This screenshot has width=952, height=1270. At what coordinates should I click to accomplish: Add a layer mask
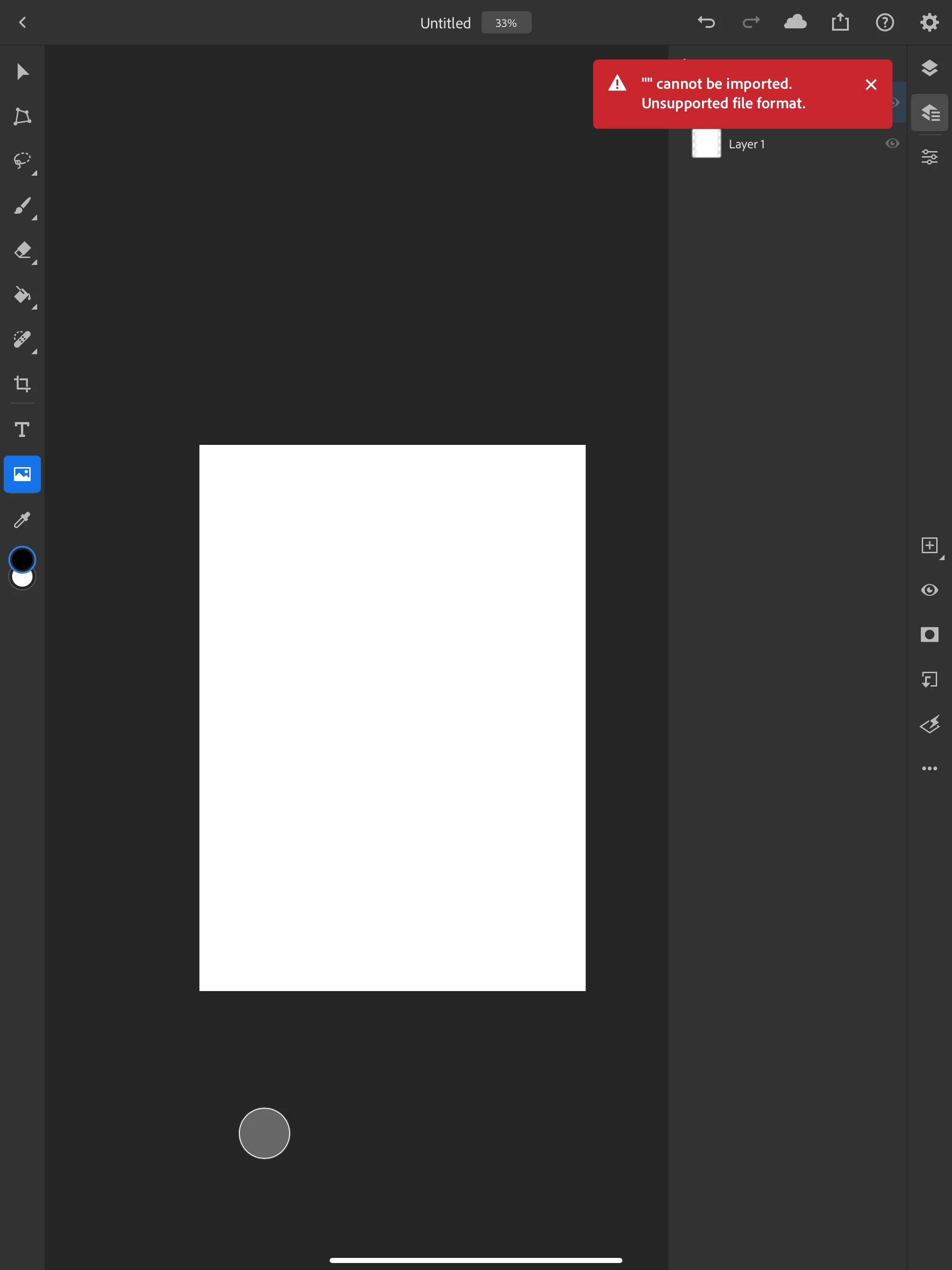(929, 635)
